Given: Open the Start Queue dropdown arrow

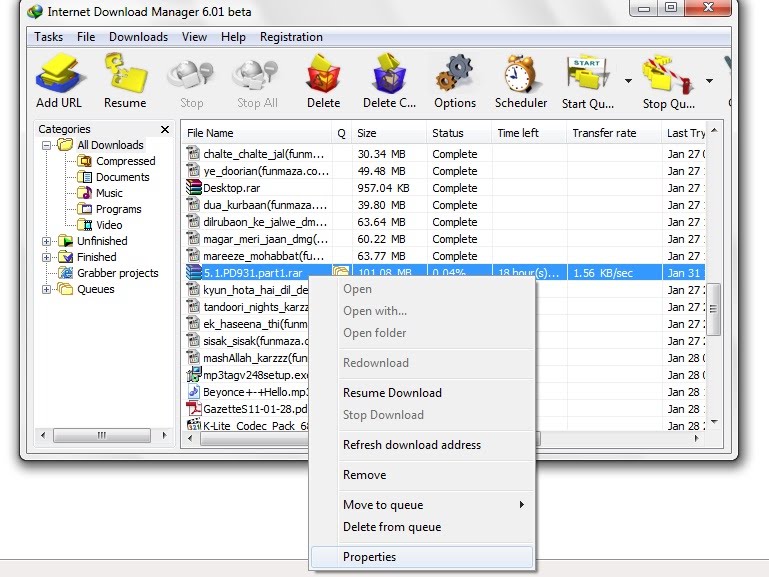Looking at the screenshot, I should pyautogui.click(x=628, y=81).
